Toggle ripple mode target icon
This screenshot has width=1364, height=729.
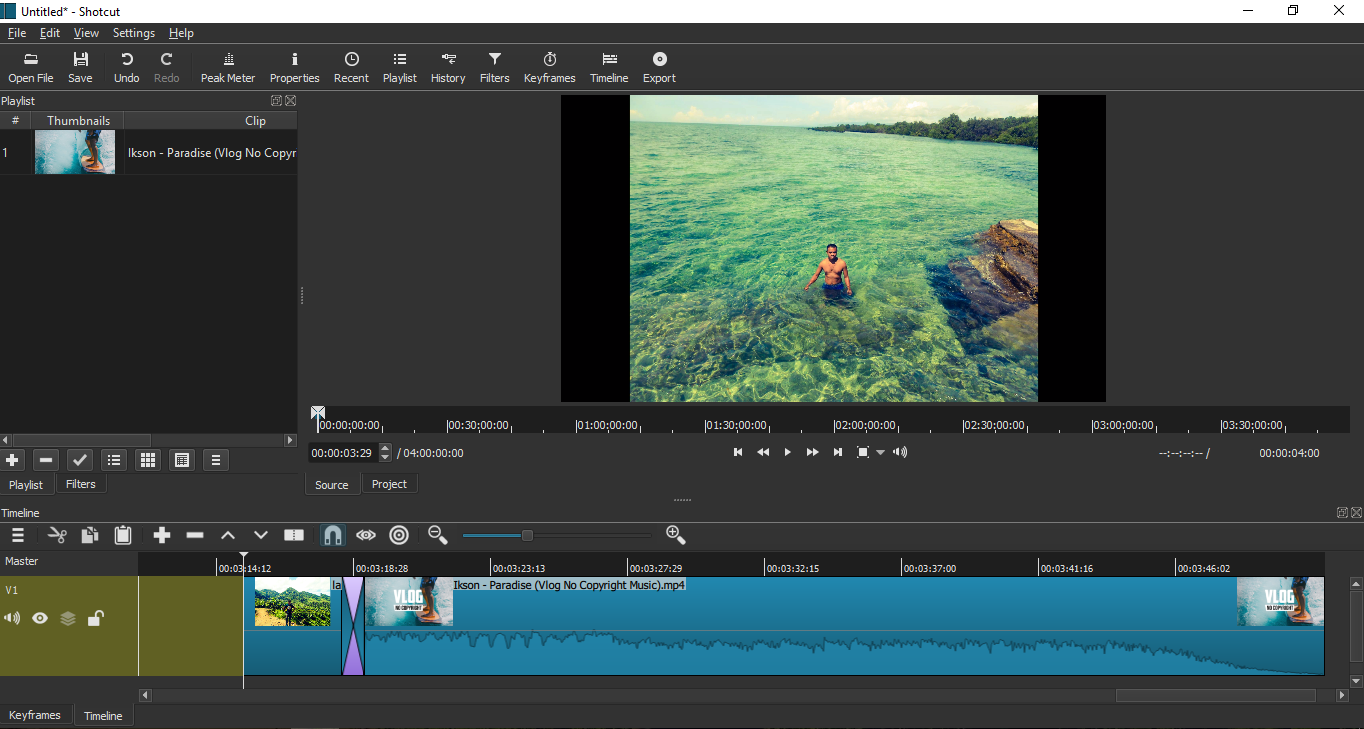399,536
